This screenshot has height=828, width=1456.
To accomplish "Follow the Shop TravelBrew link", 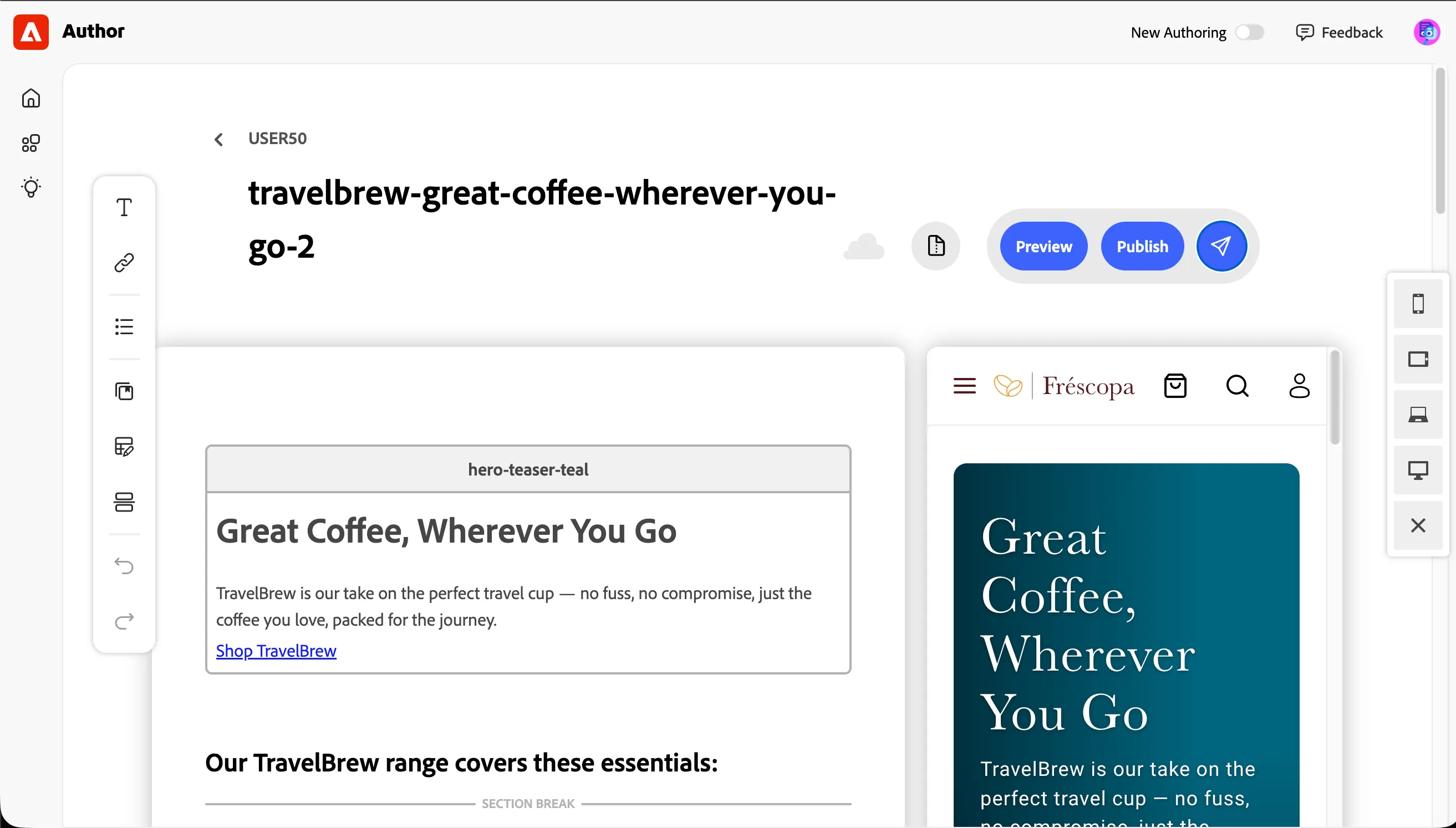I will tap(276, 651).
